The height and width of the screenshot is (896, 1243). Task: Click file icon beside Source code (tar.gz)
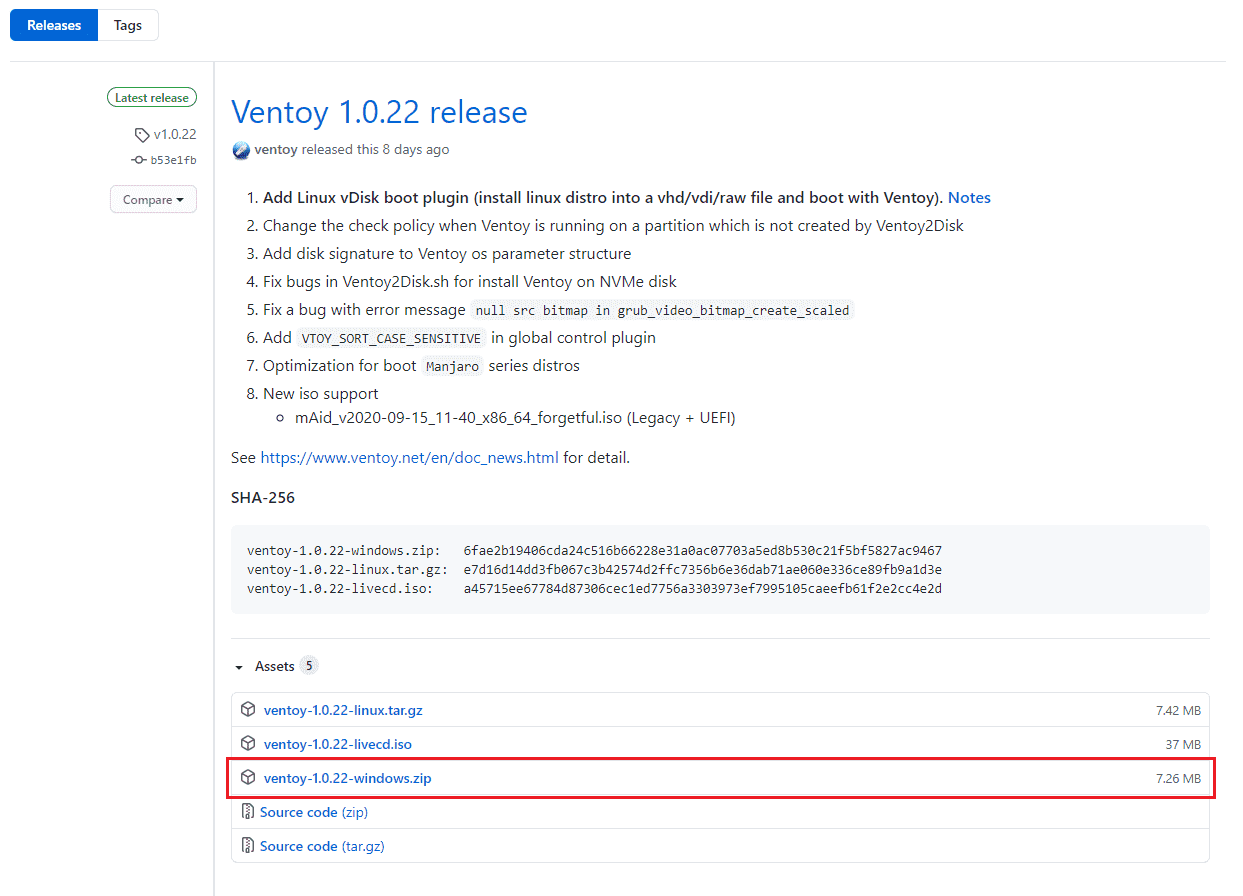[x=248, y=846]
